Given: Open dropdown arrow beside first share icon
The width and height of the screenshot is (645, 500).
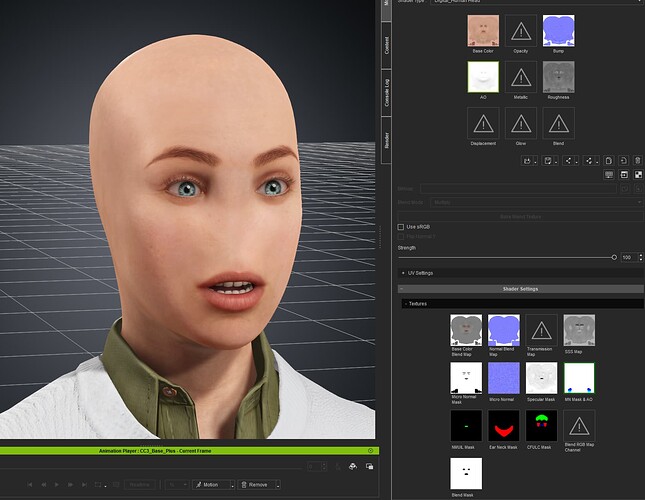Looking at the screenshot, I should tap(576, 162).
